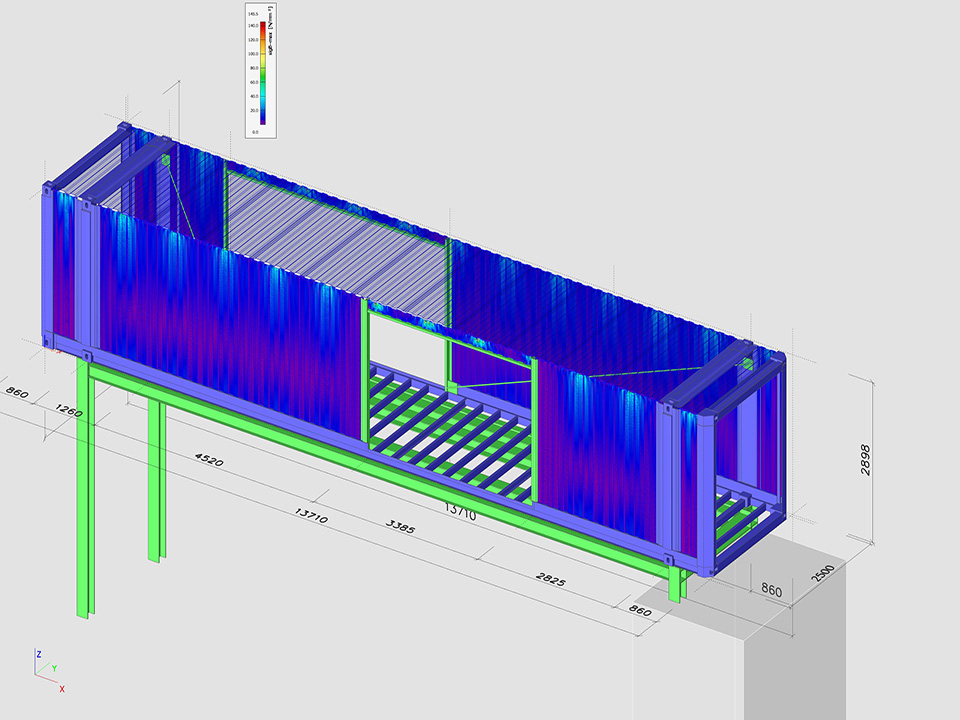Image resolution: width=960 pixels, height=720 pixels.
Task: Click the 100.0 legend tick label
Action: point(254,53)
